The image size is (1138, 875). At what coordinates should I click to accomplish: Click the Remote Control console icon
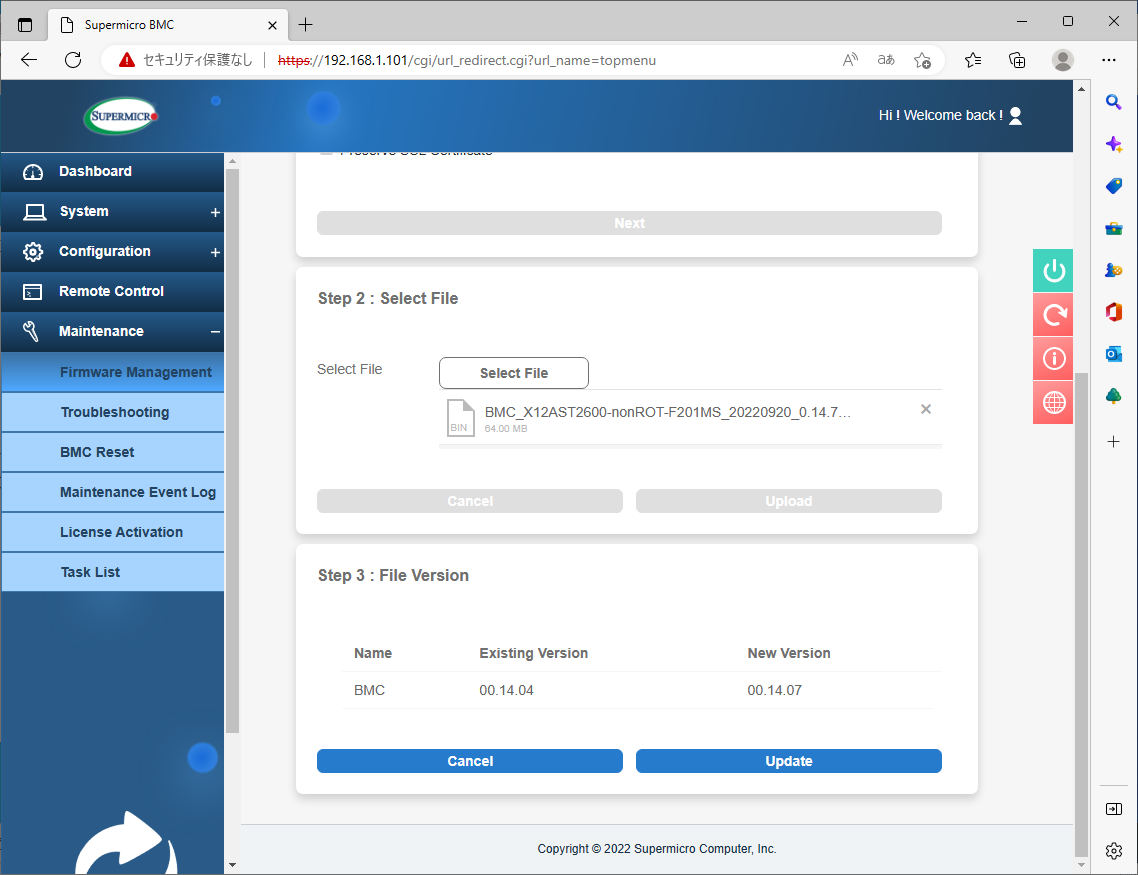coord(33,292)
